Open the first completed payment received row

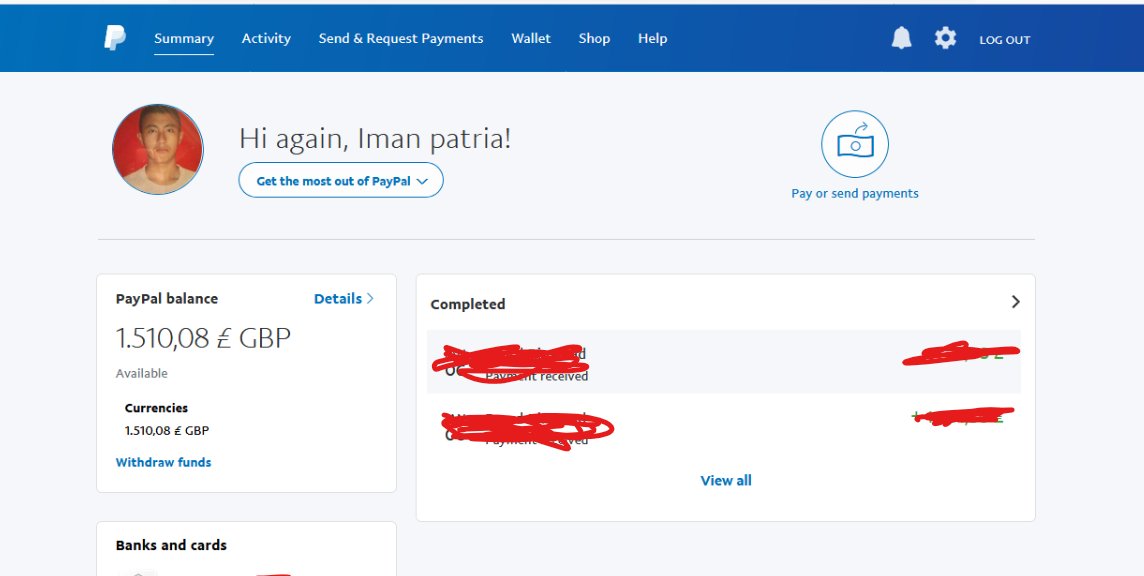tap(724, 362)
